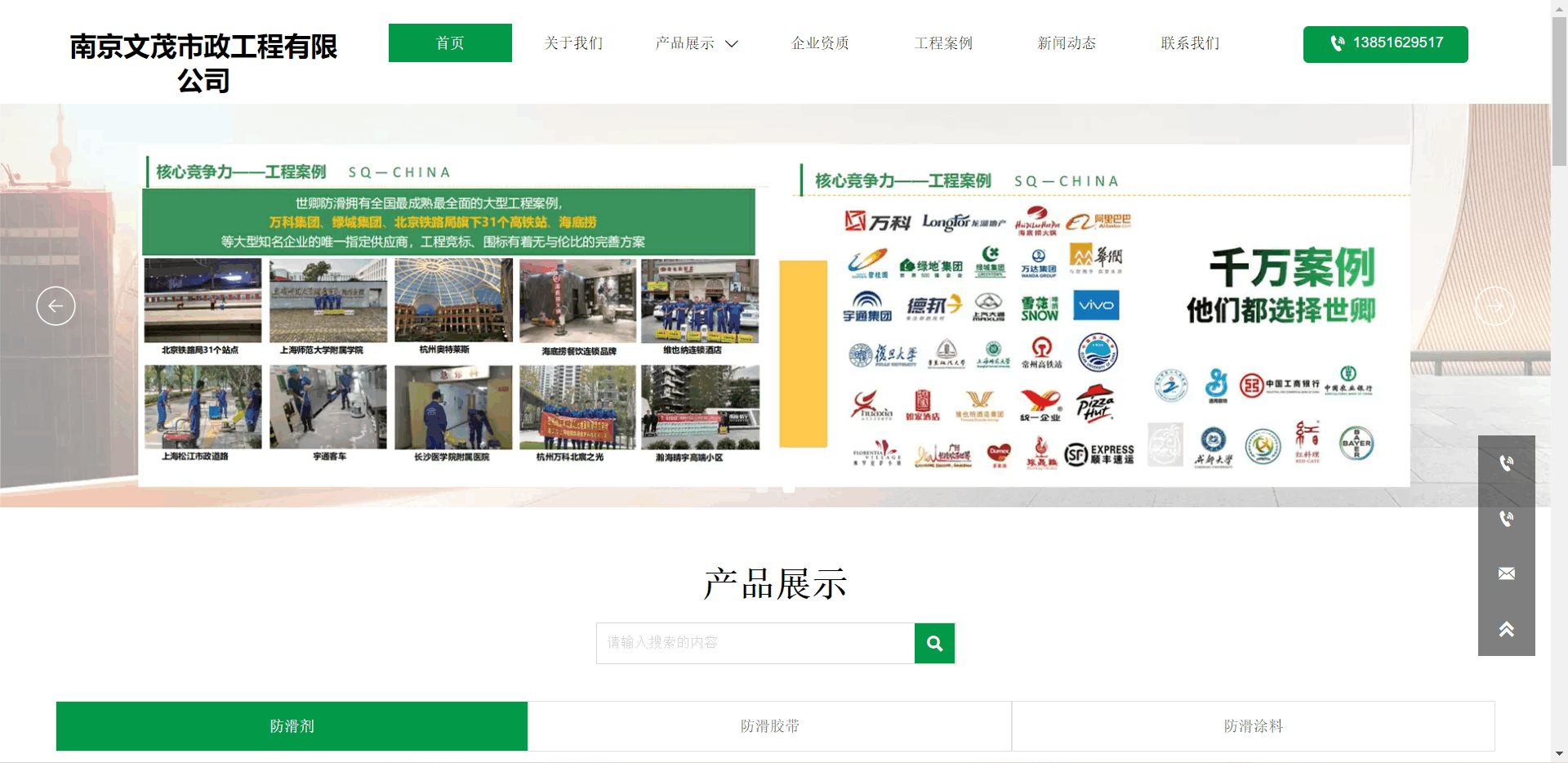
Task: Click the 宇通客车 case photo
Action: [x=328, y=407]
